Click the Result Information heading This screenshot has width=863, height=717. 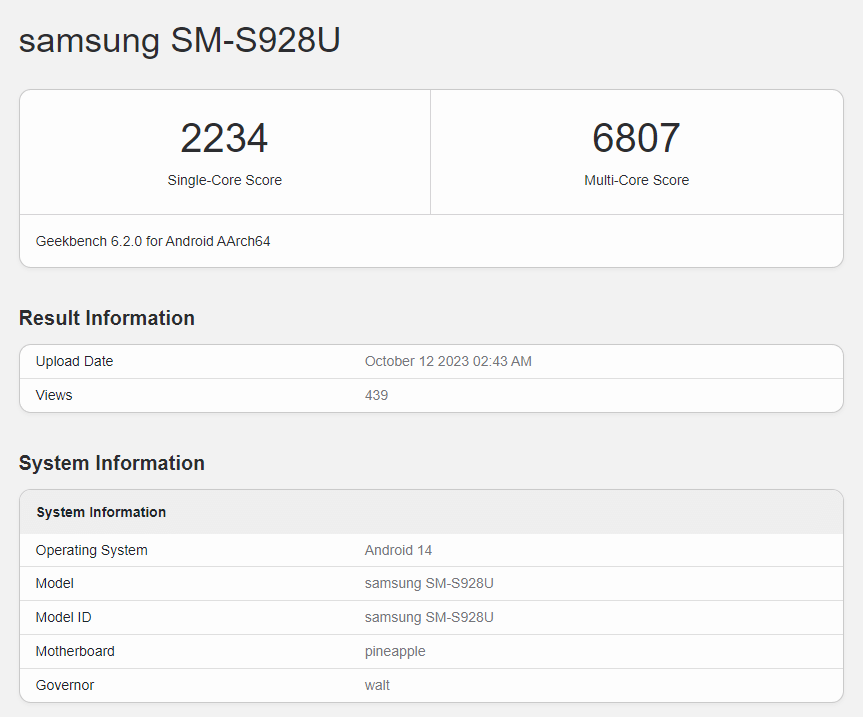107,318
